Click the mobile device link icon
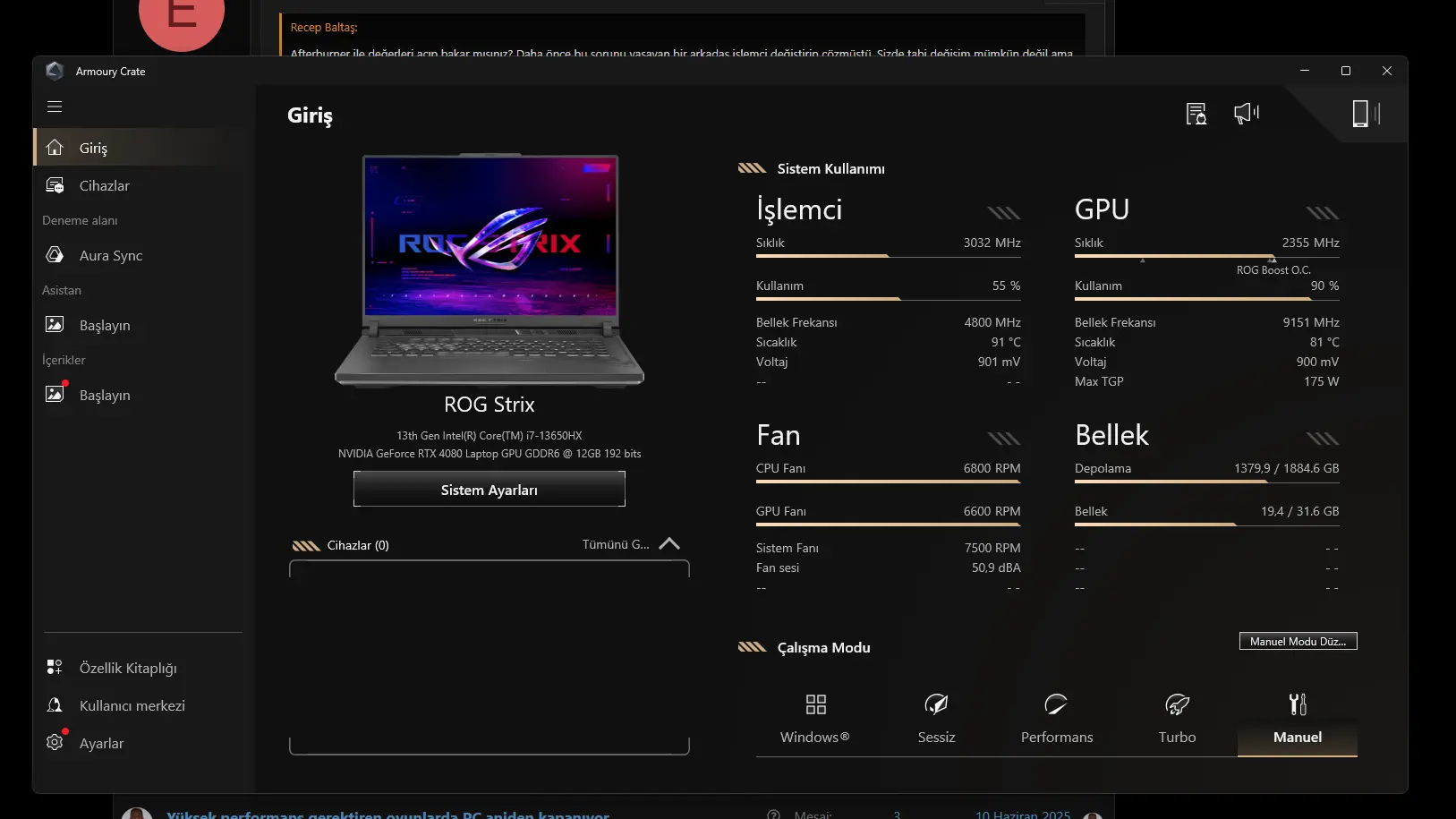 (1366, 114)
